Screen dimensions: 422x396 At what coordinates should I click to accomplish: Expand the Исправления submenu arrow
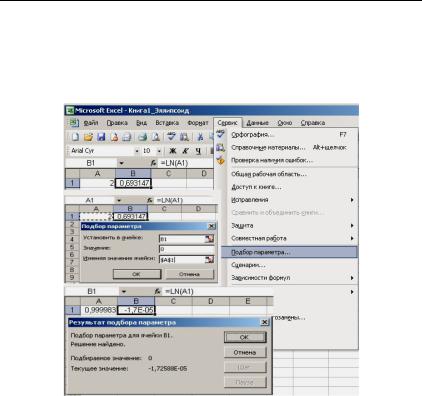[352, 200]
